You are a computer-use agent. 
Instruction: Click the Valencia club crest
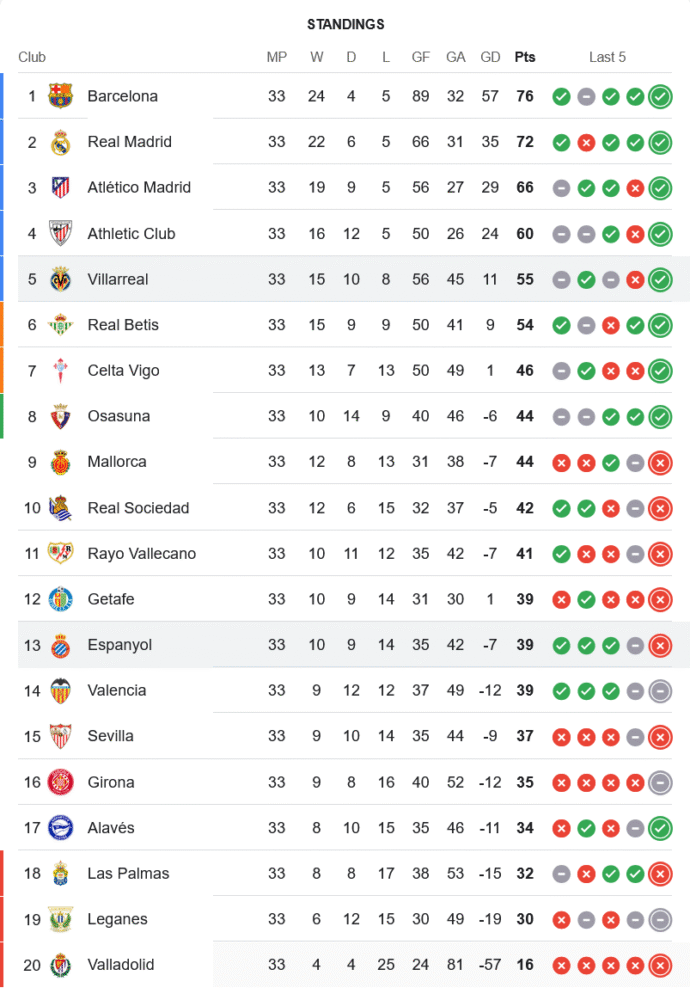61,691
